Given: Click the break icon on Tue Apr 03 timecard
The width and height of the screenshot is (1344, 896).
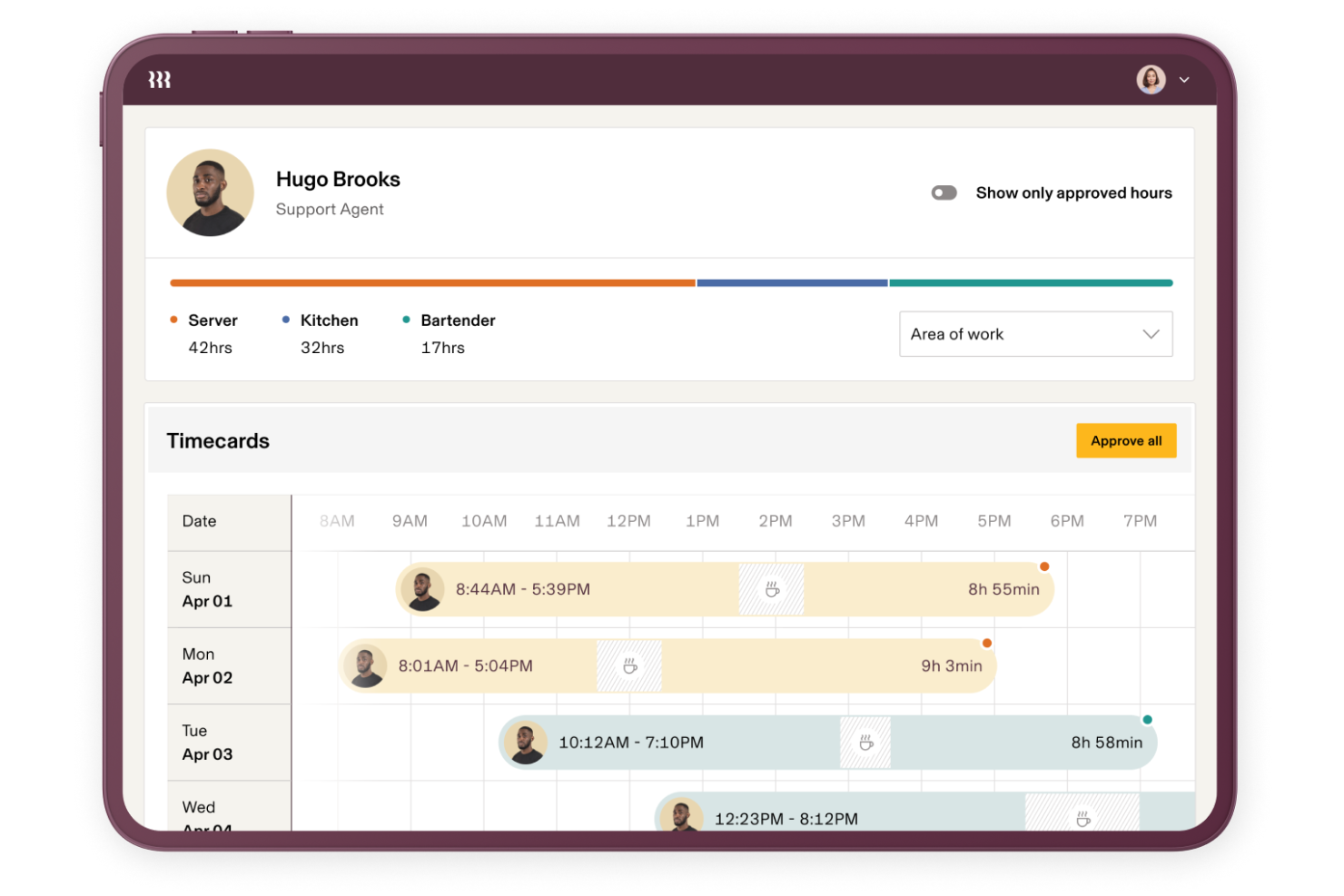Looking at the screenshot, I should [866, 743].
